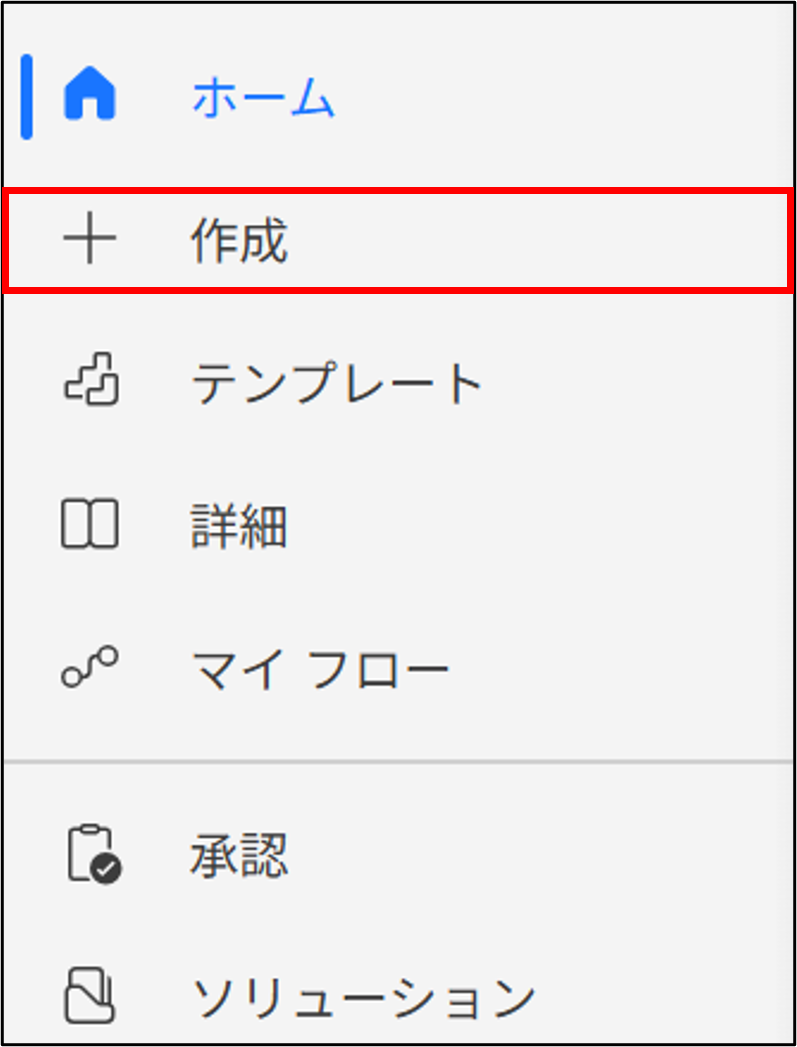This screenshot has width=797, height=1047.
Task: Go to the 詳細 page
Action: click(239, 527)
